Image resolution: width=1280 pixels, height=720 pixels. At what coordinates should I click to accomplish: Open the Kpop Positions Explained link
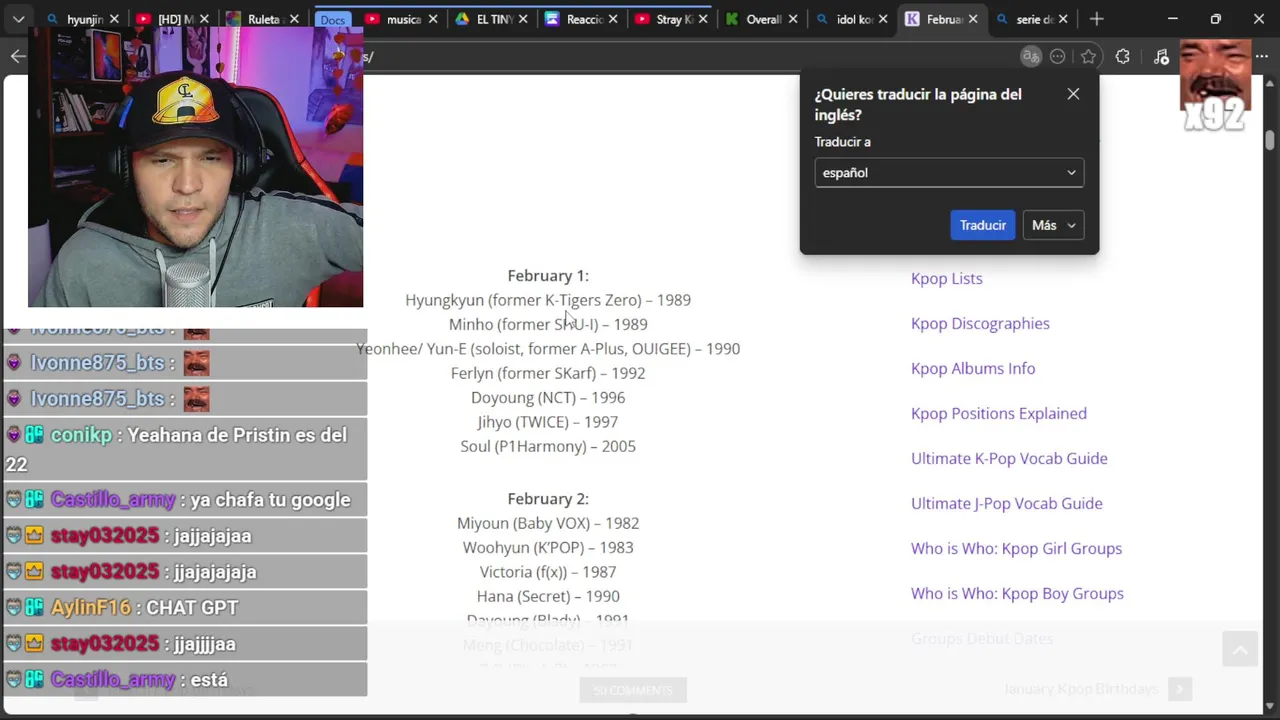click(998, 413)
